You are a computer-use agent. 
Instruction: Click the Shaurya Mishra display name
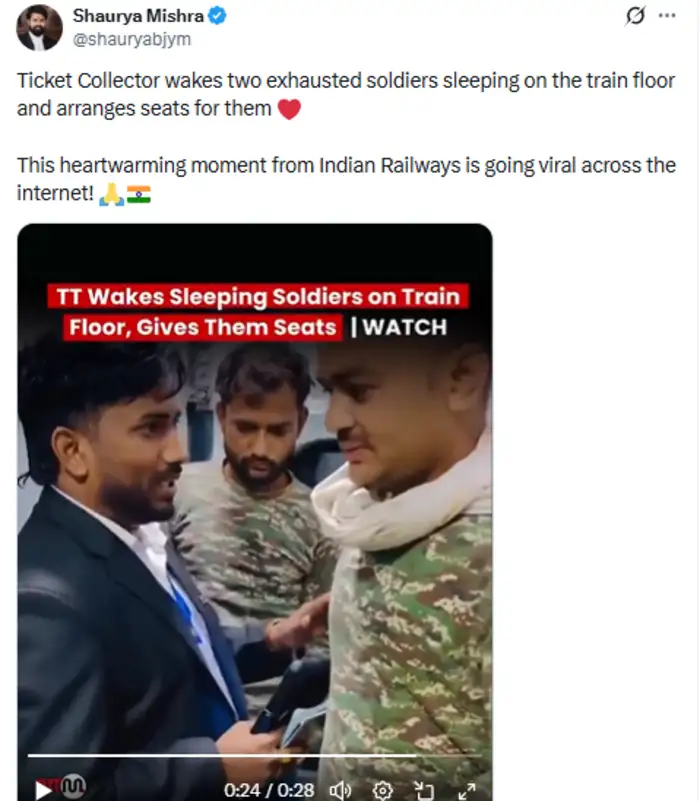(138, 16)
